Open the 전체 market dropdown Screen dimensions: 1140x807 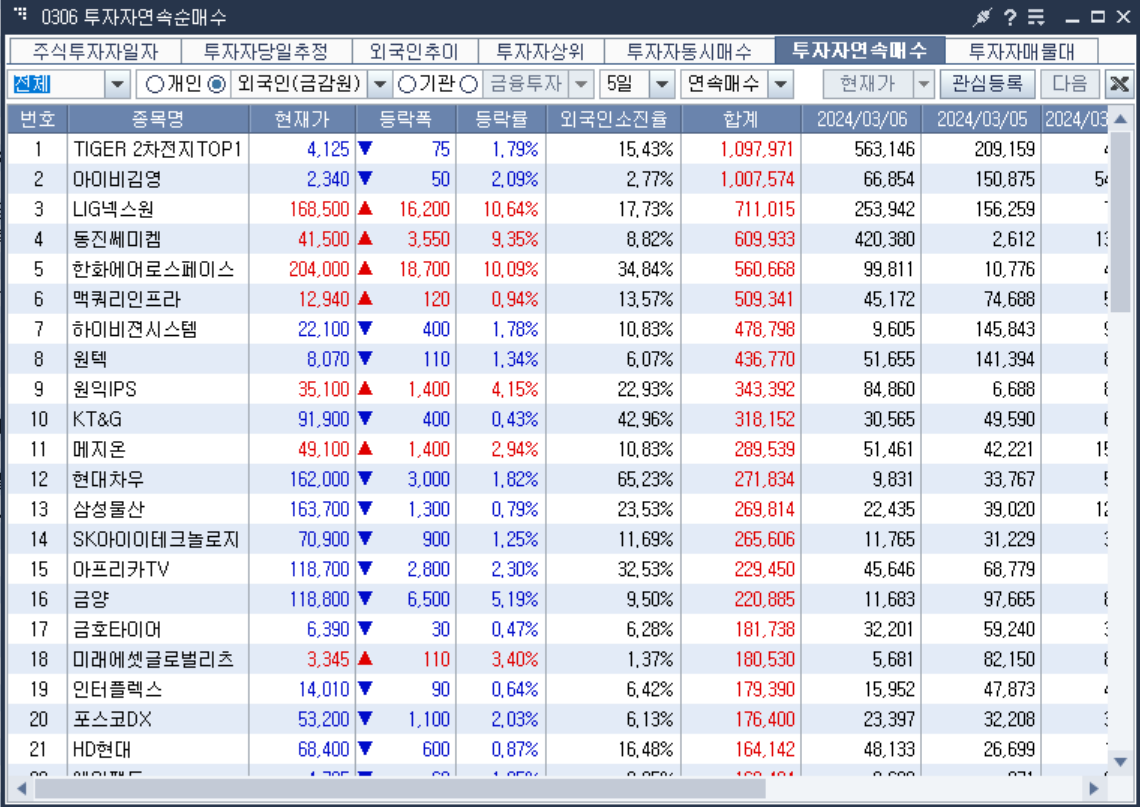117,84
